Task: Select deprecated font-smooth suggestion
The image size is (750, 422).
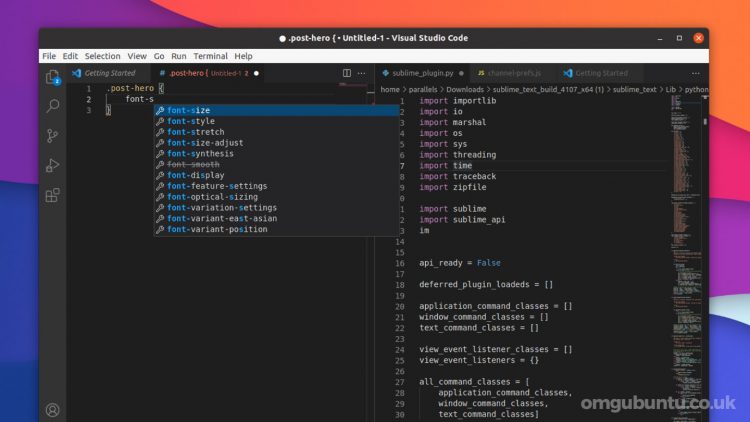Action: coord(276,165)
